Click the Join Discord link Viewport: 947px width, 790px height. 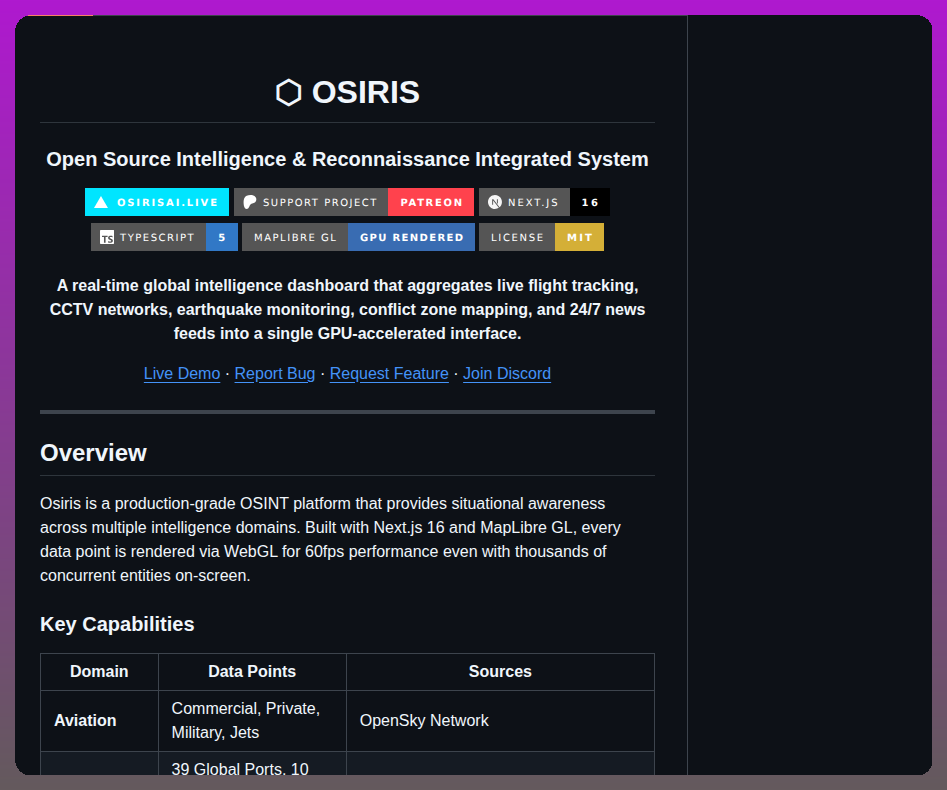tap(507, 373)
